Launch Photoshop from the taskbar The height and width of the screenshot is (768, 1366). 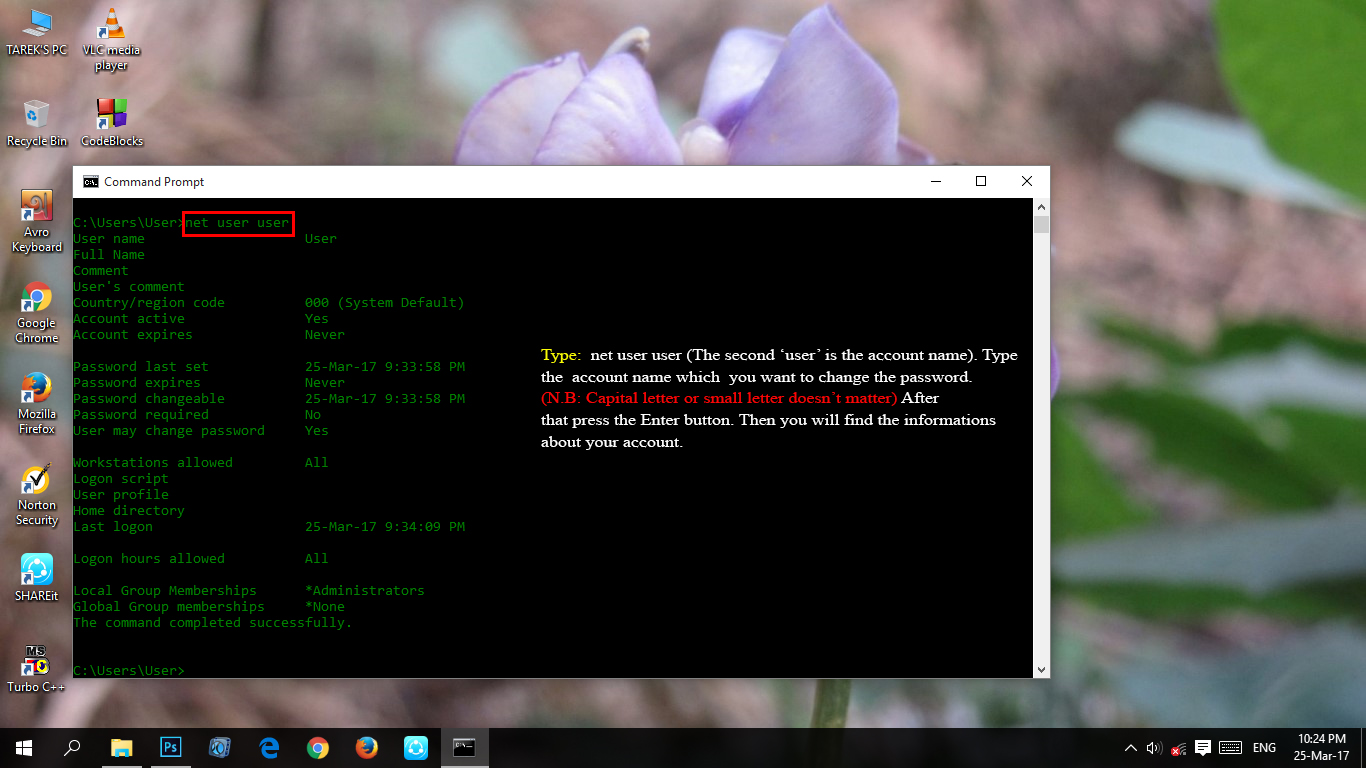171,747
